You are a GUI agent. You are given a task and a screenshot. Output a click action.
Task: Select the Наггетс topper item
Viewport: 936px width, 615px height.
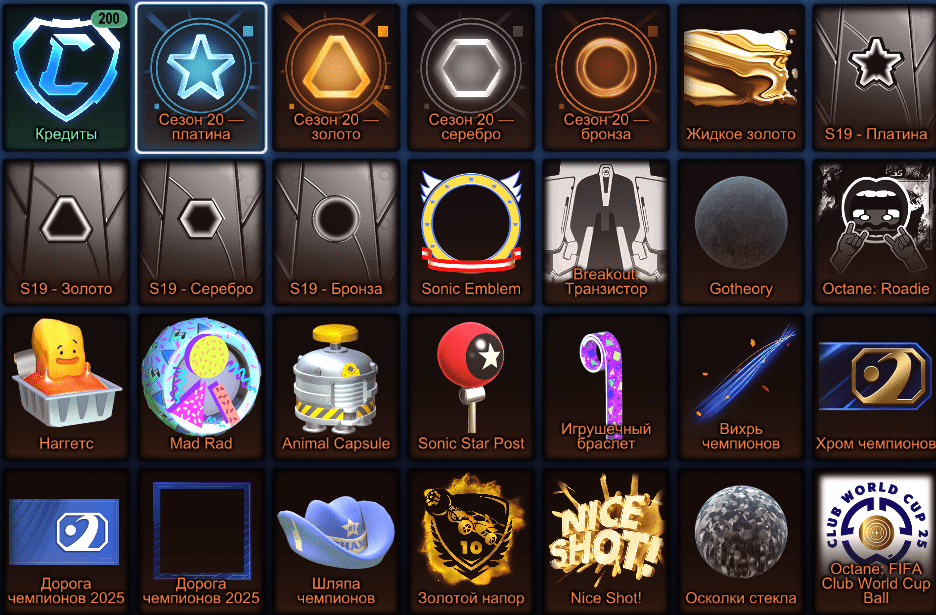(66, 387)
